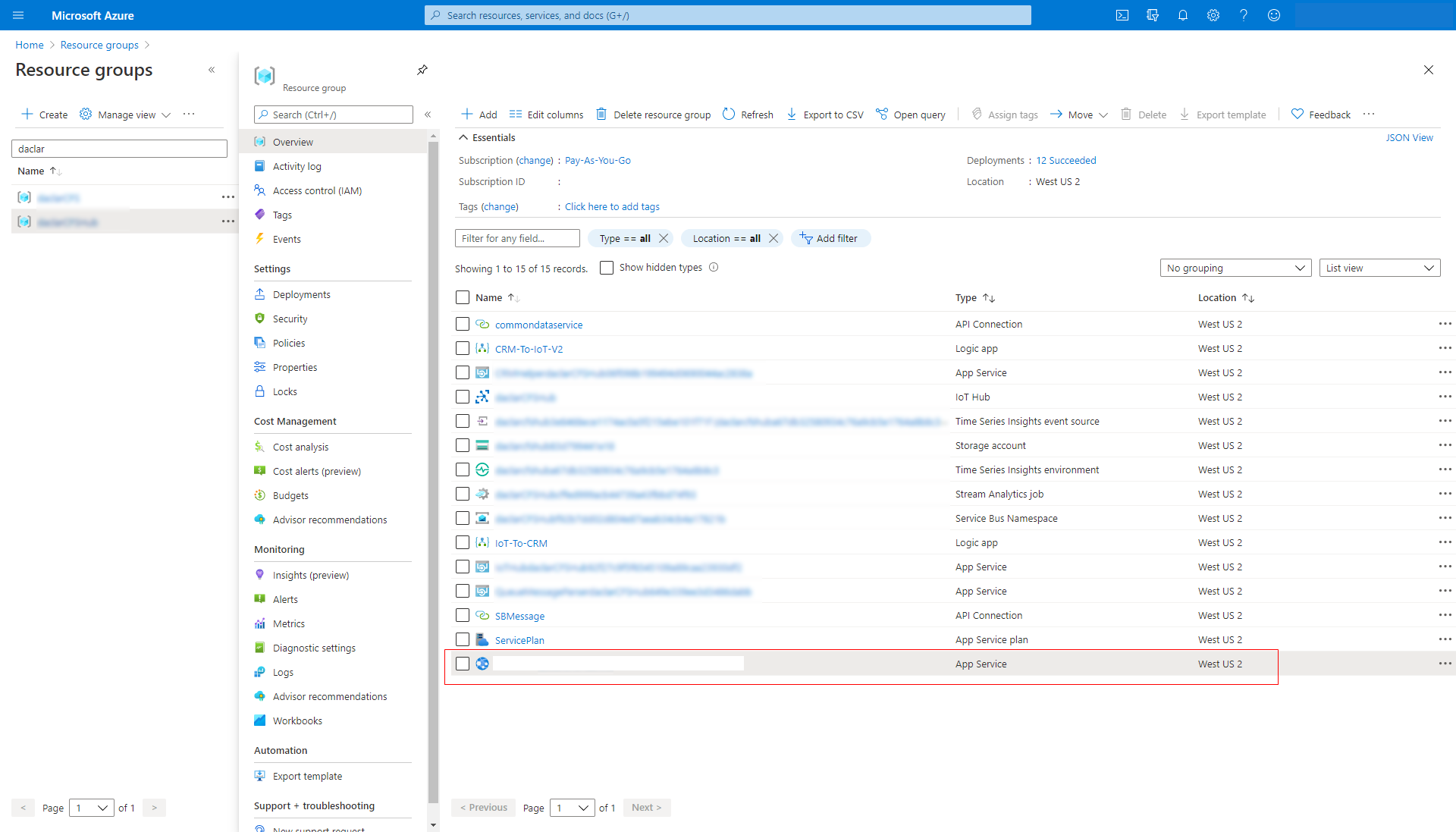Select the Tags menu item

(283, 214)
